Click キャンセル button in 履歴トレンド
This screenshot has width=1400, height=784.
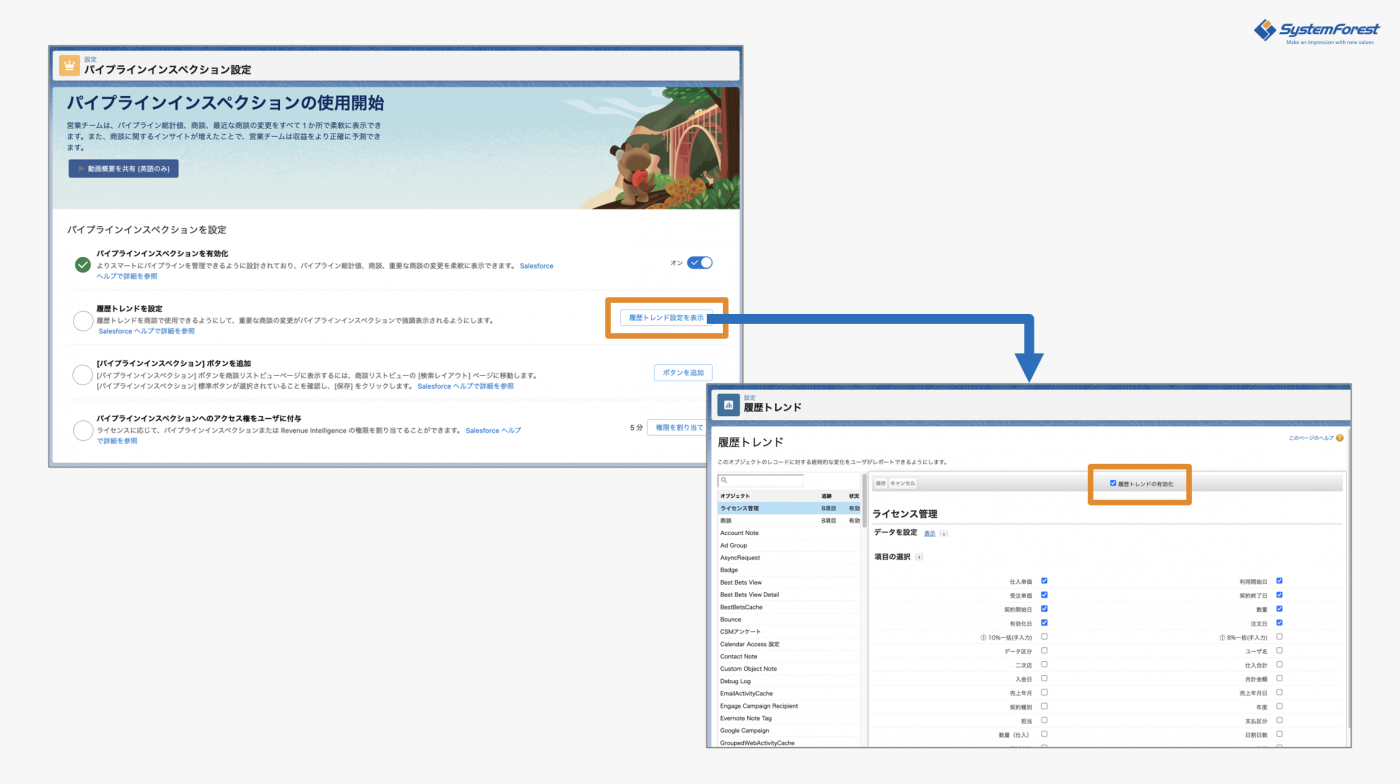pyautogui.click(x=903, y=483)
